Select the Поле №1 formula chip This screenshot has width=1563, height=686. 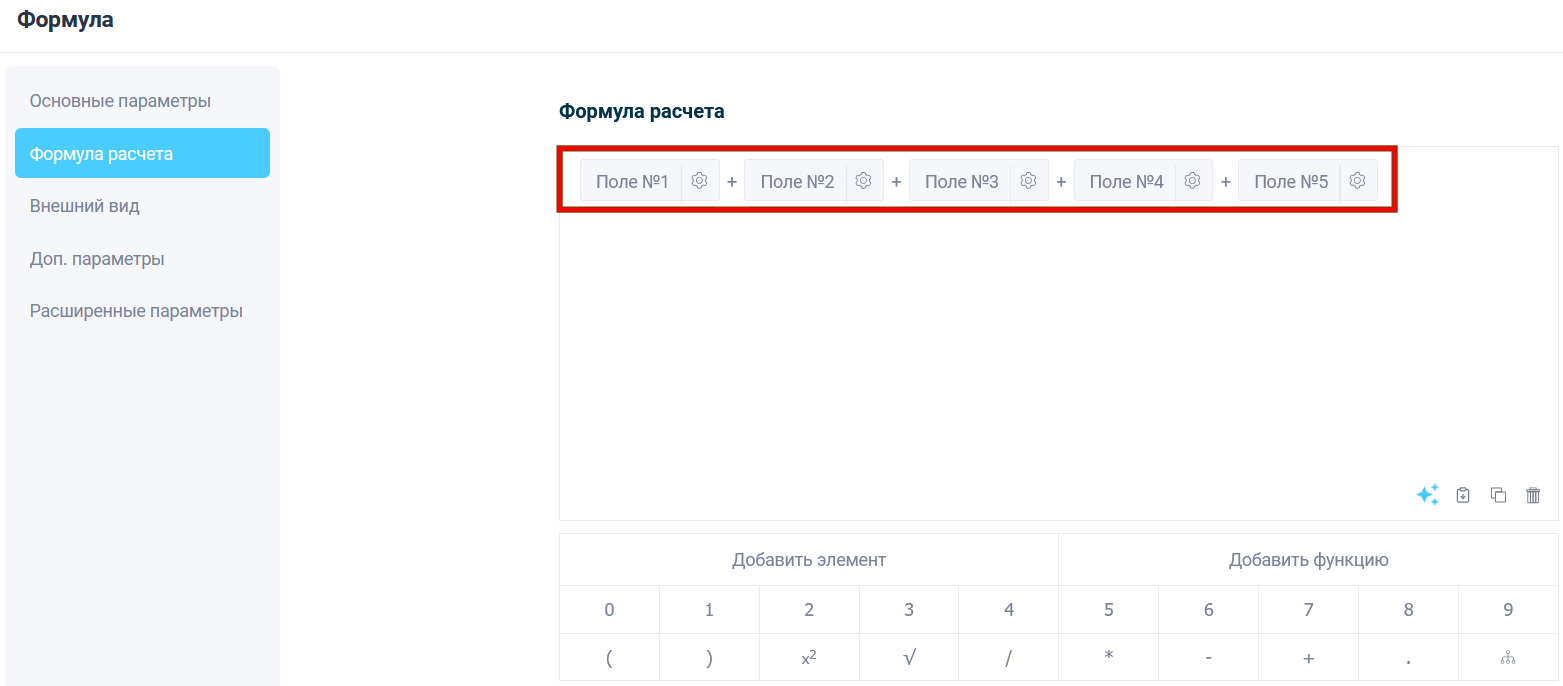632,181
